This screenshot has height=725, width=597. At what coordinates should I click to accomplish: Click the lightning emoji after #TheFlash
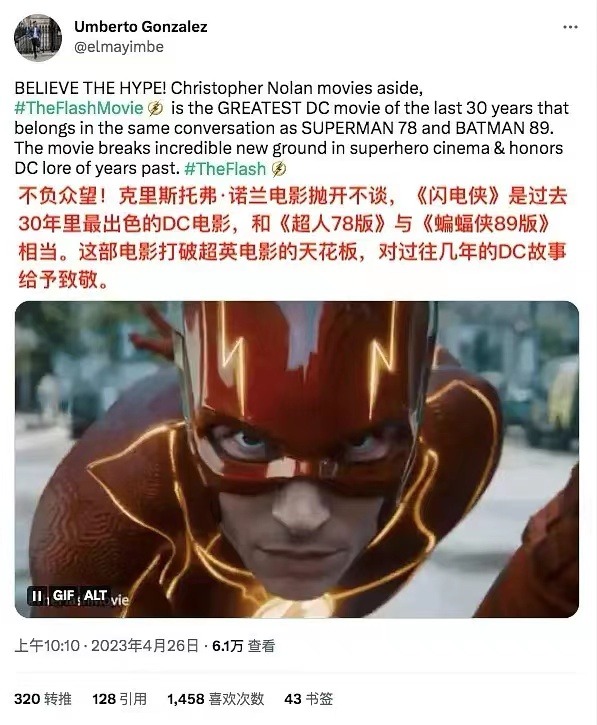279,169
